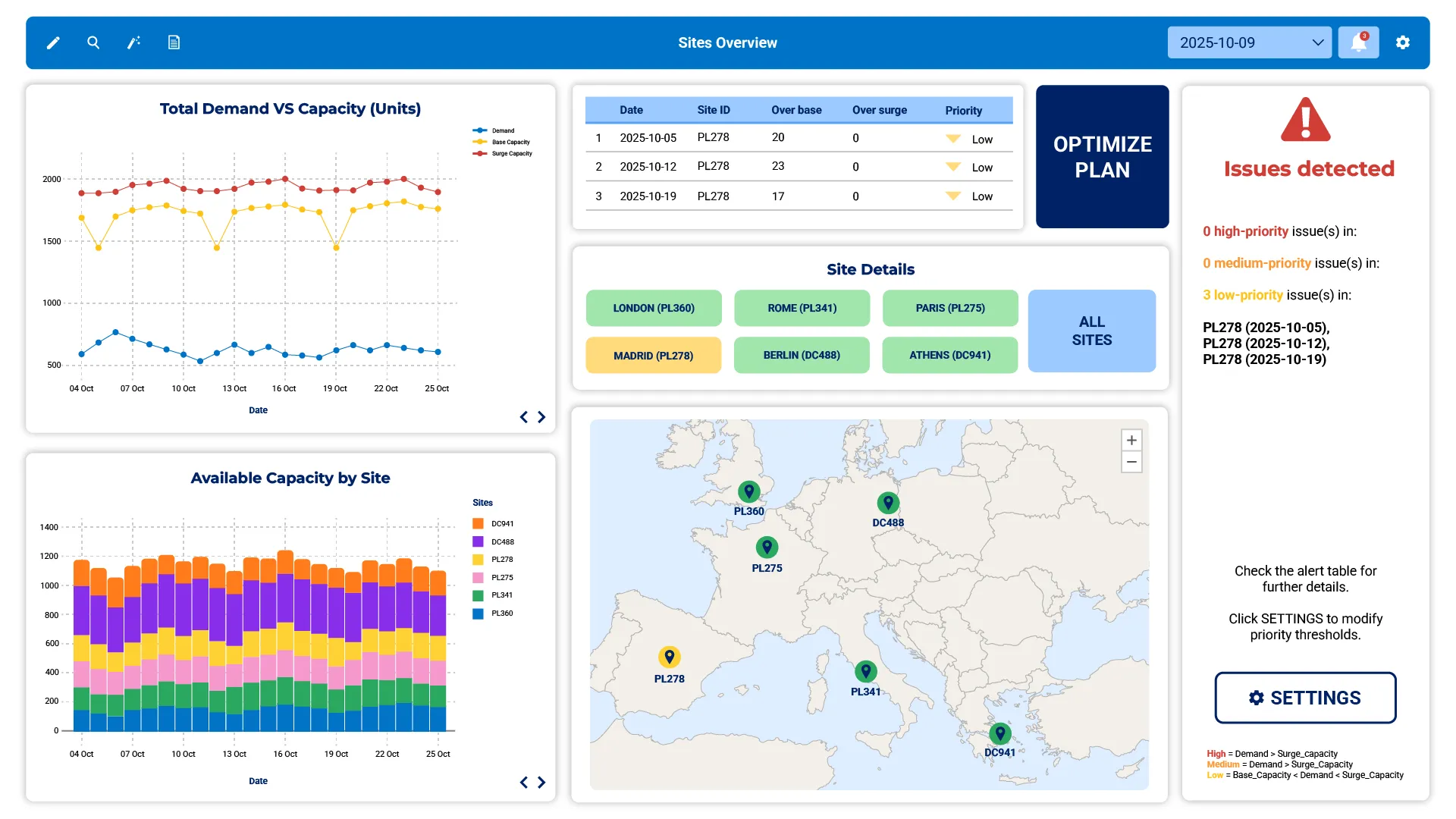Click the PL275 map pin
Image resolution: width=1456 pixels, height=819 pixels.
click(x=767, y=548)
